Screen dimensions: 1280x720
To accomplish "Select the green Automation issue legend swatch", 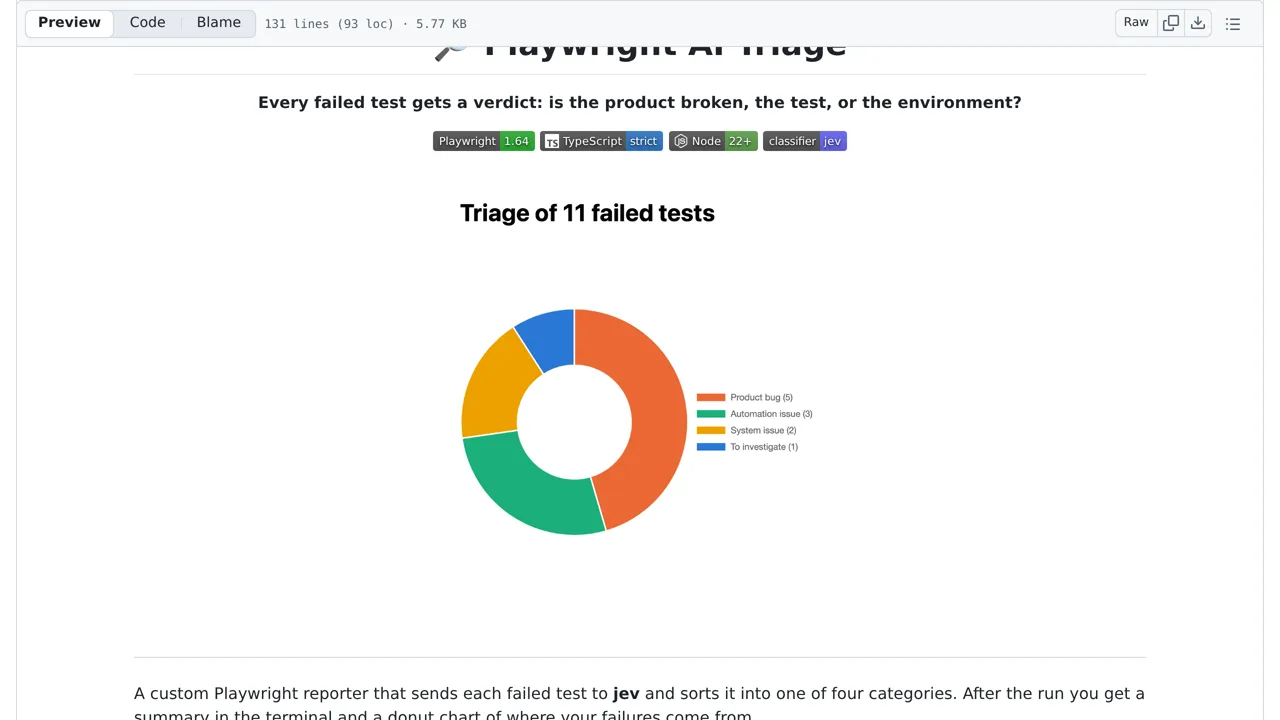I will coord(711,414).
